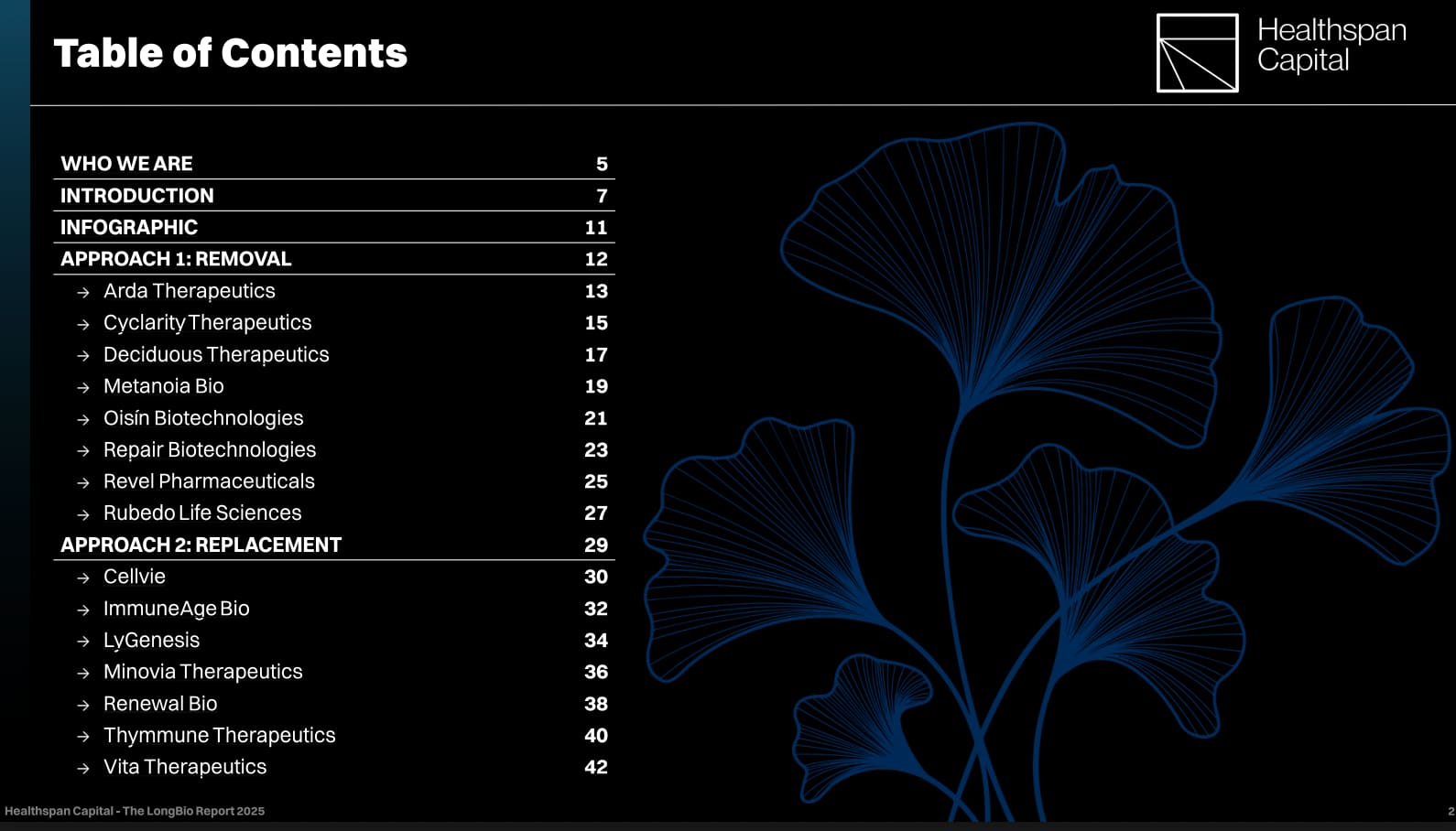Click page number 11 for INFOGRAPHIC

pyautogui.click(x=596, y=227)
